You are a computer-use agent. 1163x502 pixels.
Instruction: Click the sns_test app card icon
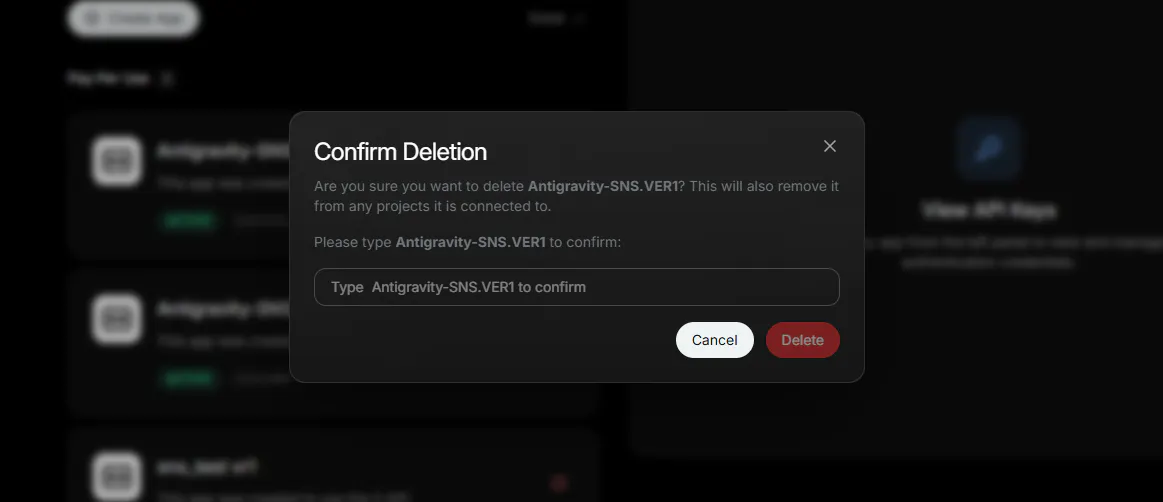tap(116, 477)
